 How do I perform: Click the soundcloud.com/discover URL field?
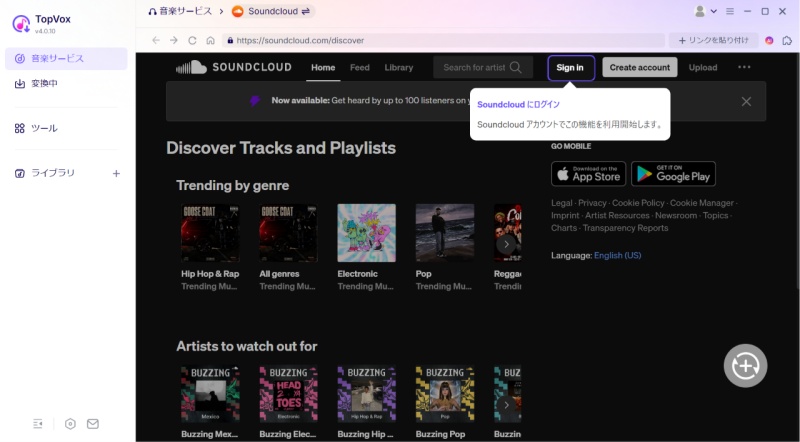point(443,40)
